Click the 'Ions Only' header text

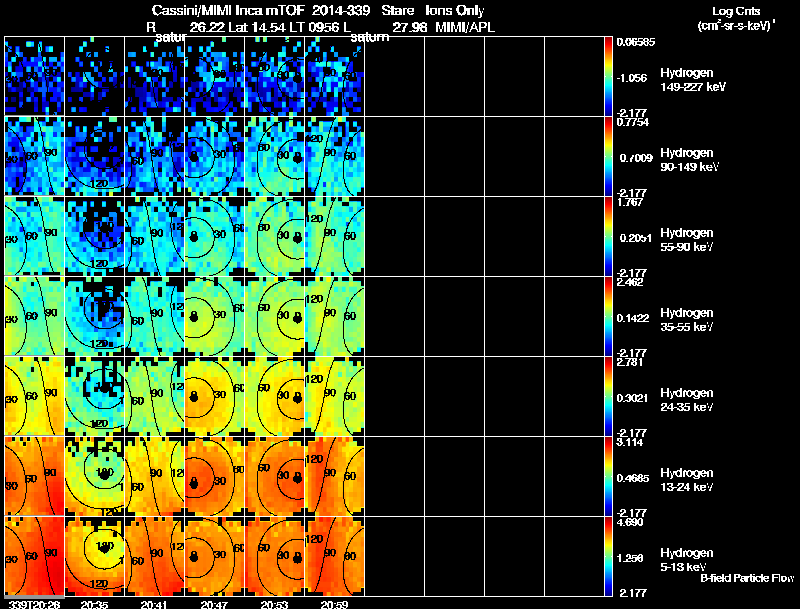[x=455, y=11]
